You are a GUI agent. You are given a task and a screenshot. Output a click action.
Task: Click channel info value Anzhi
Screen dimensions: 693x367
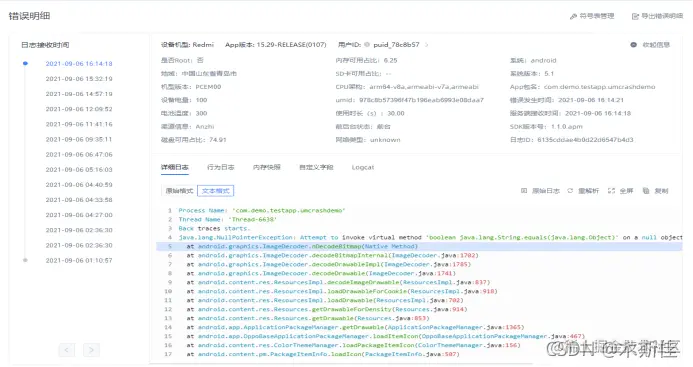point(205,126)
